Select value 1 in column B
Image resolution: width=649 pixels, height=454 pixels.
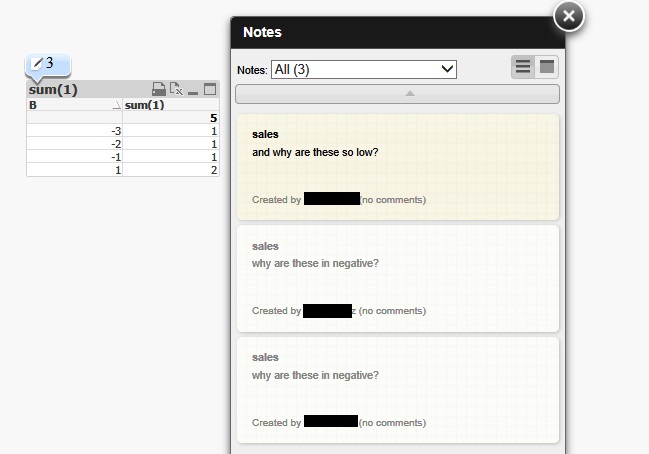[x=75, y=170]
